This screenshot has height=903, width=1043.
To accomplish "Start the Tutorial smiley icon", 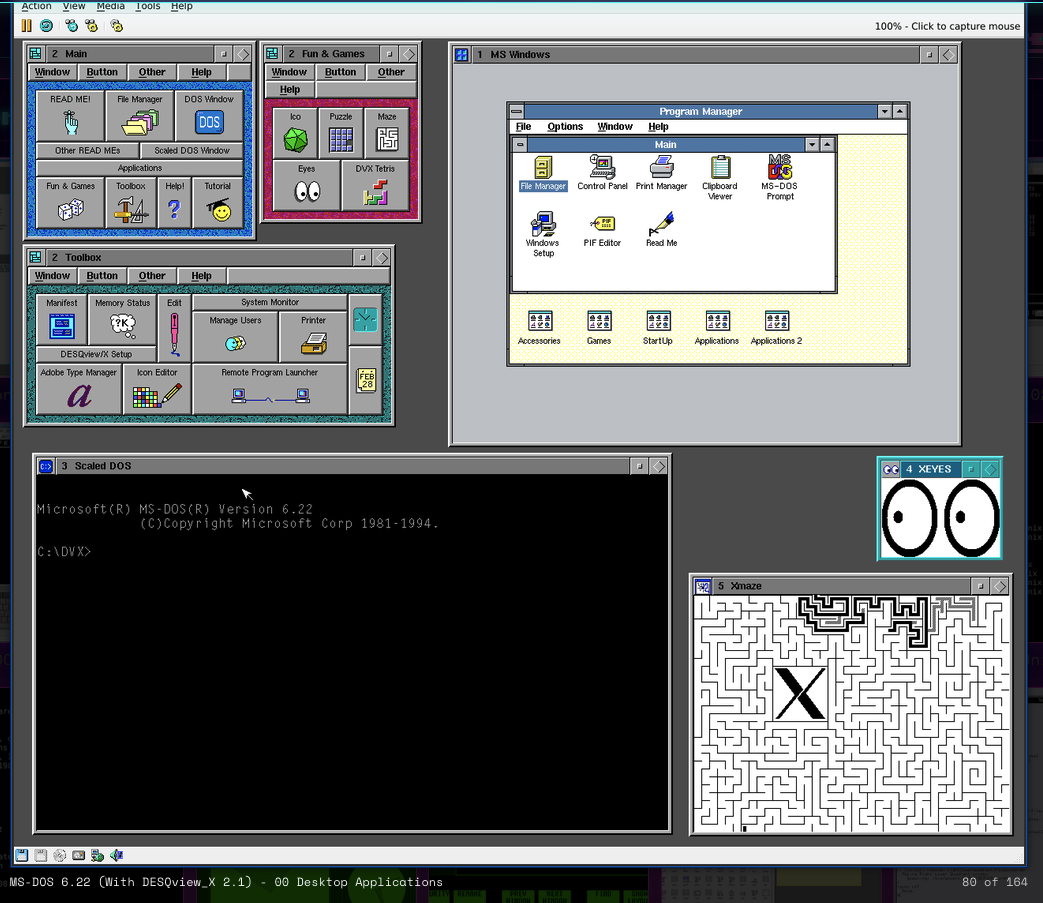I will 218,203.
